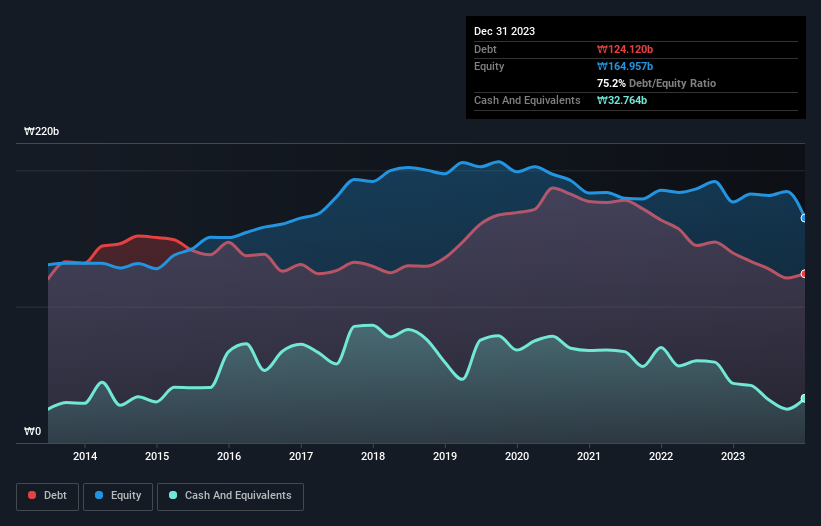Click the red Debt legend dot
821x526 pixels.
(32, 495)
